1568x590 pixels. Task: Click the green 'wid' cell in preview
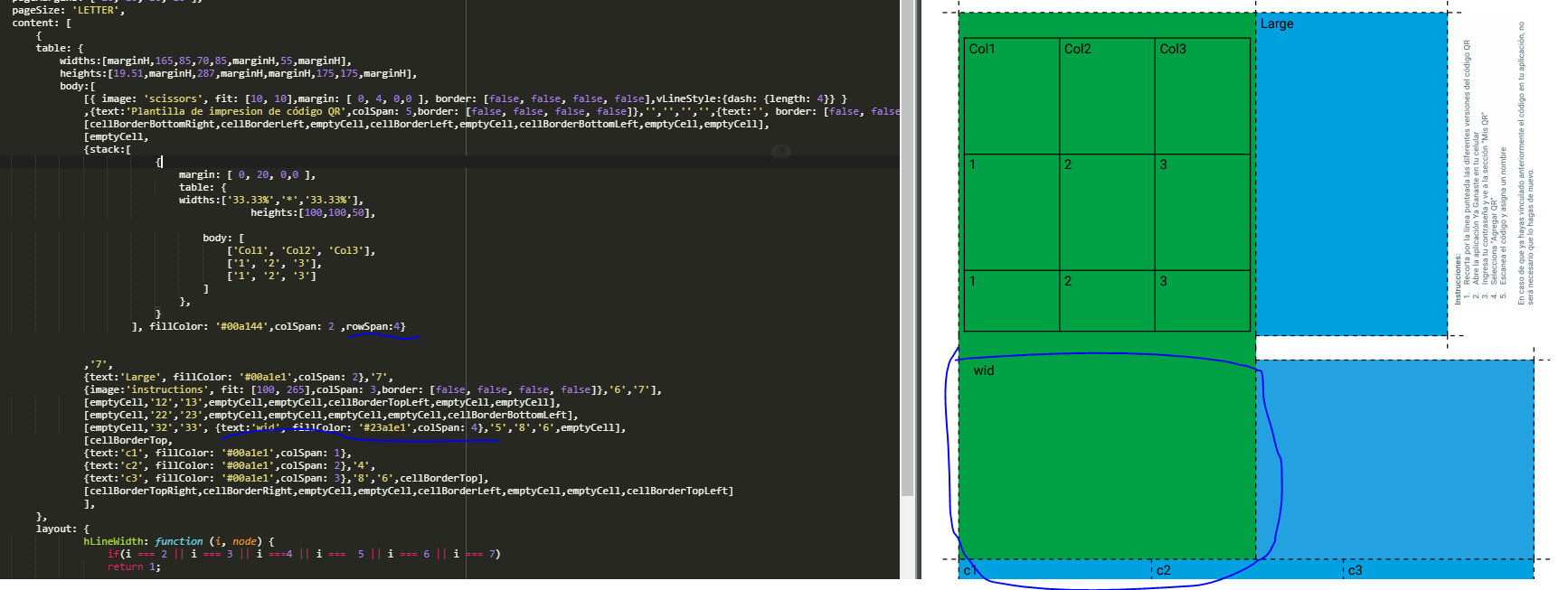click(1107, 459)
